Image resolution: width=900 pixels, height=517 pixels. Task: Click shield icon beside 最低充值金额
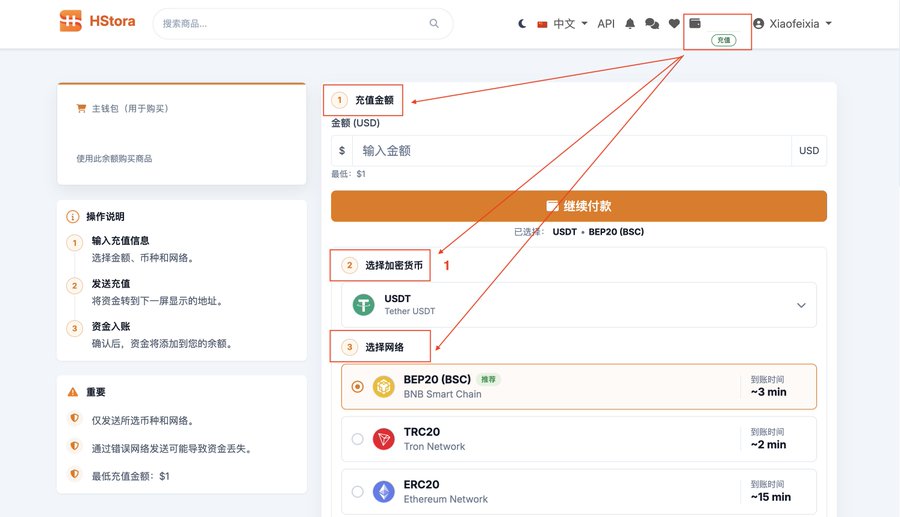coord(74,474)
